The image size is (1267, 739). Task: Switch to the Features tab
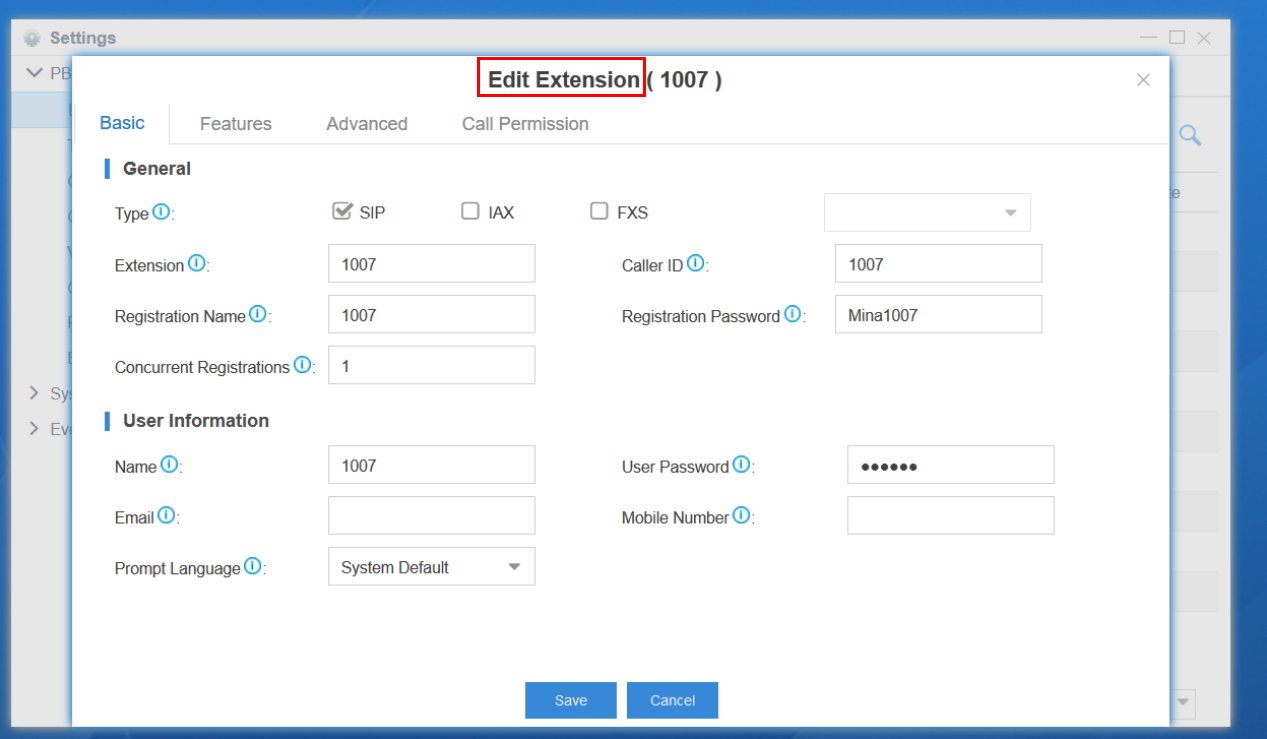236,124
